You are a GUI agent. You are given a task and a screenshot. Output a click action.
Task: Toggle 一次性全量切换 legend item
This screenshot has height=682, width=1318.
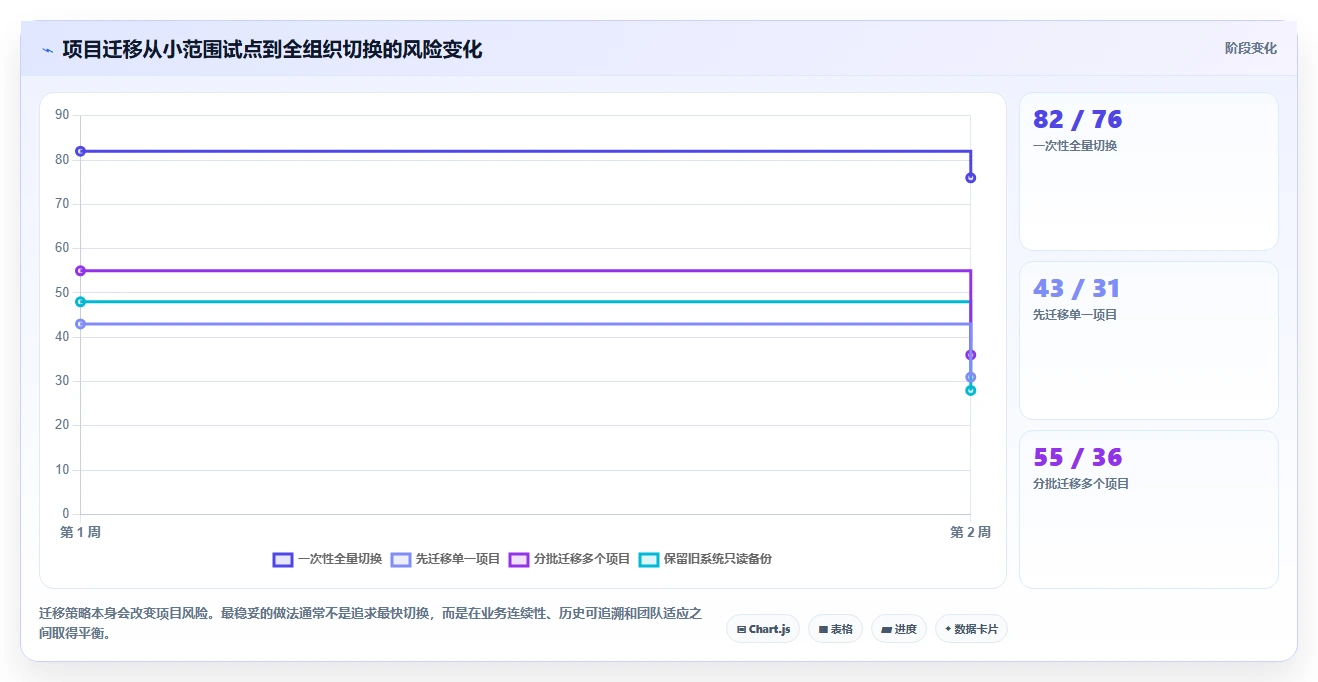328,559
